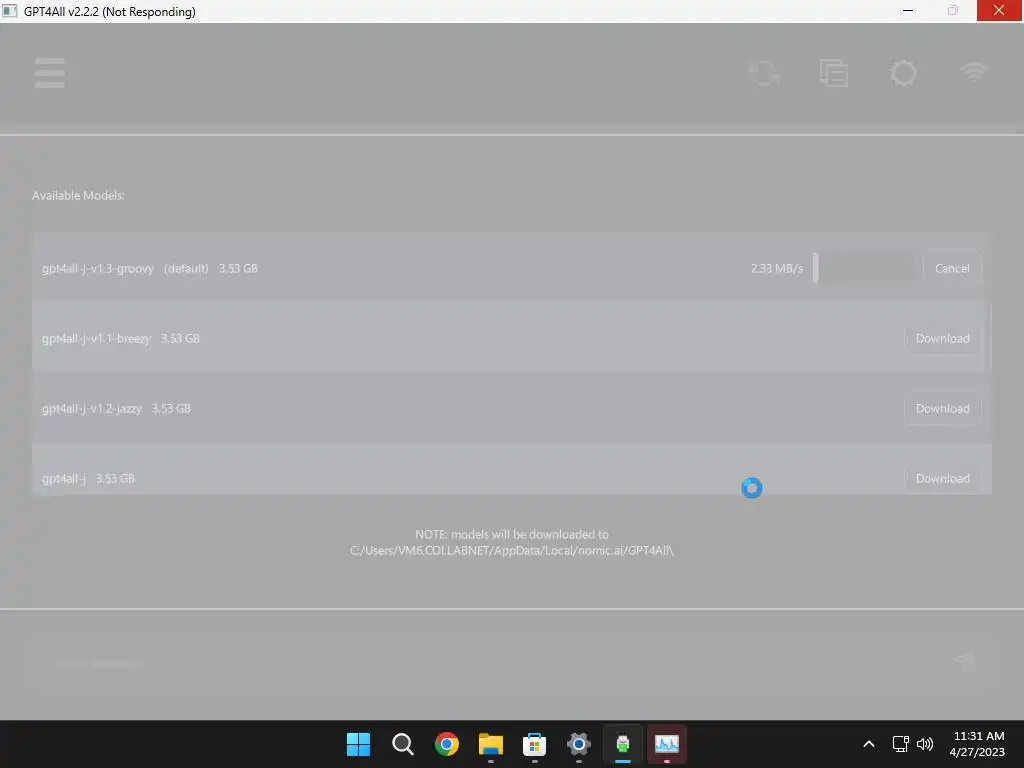This screenshot has width=1024, height=768.
Task: Select the gpt4all-j-v1.3-groovy model name
Action: [x=98, y=268]
